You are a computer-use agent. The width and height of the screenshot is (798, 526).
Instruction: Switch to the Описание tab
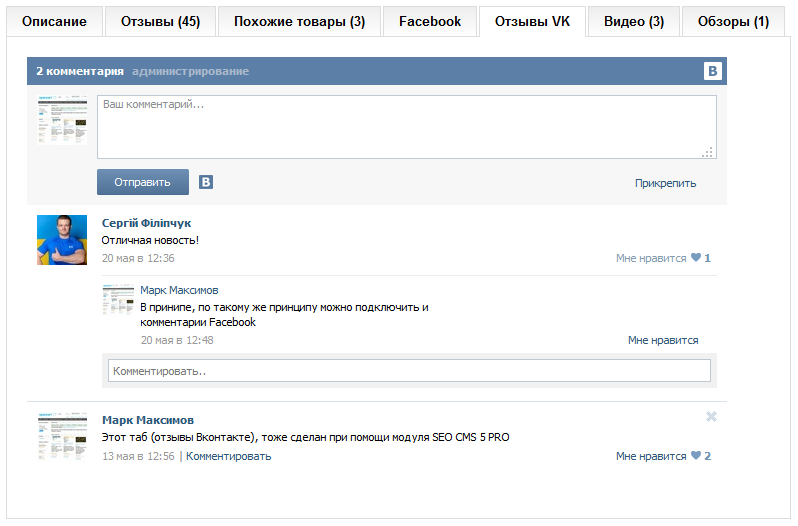click(54, 21)
